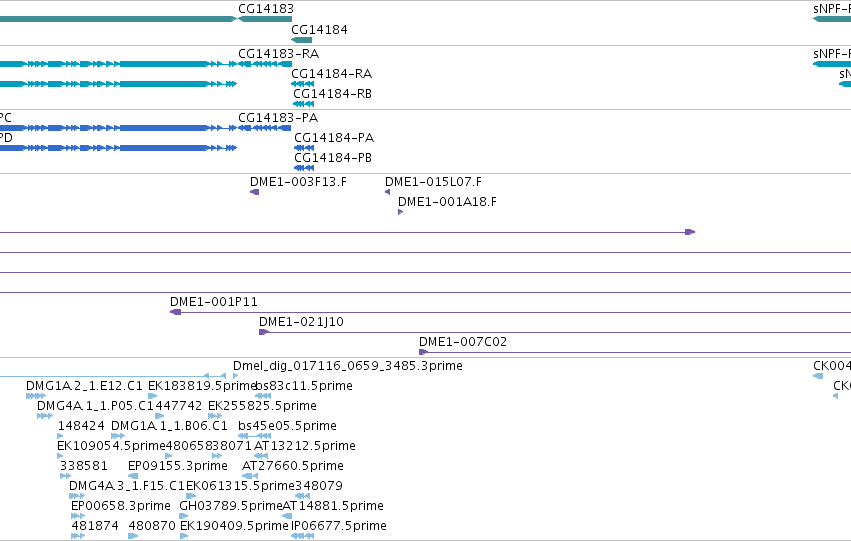Screen dimensions: 851x541
Task: Click the GH03789.5prime EST label
Action: [x=231, y=506]
